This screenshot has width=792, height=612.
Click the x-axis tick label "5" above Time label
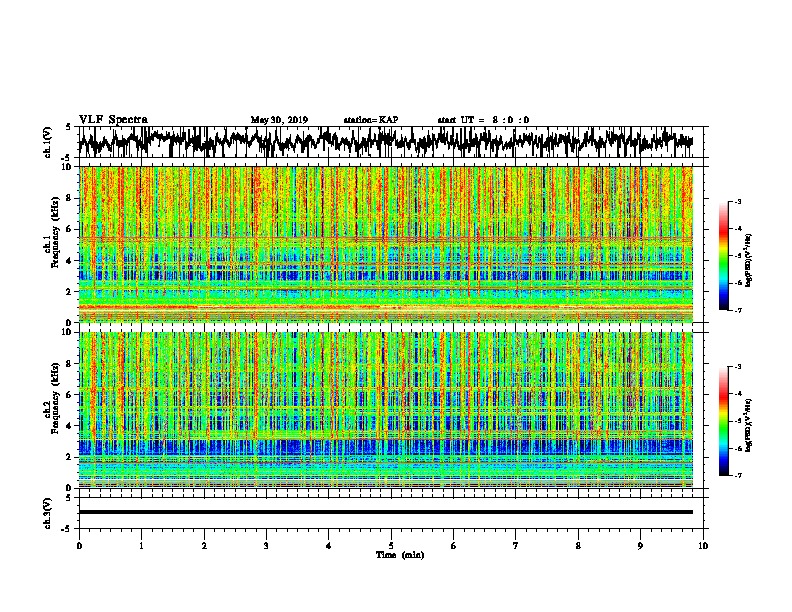point(391,546)
